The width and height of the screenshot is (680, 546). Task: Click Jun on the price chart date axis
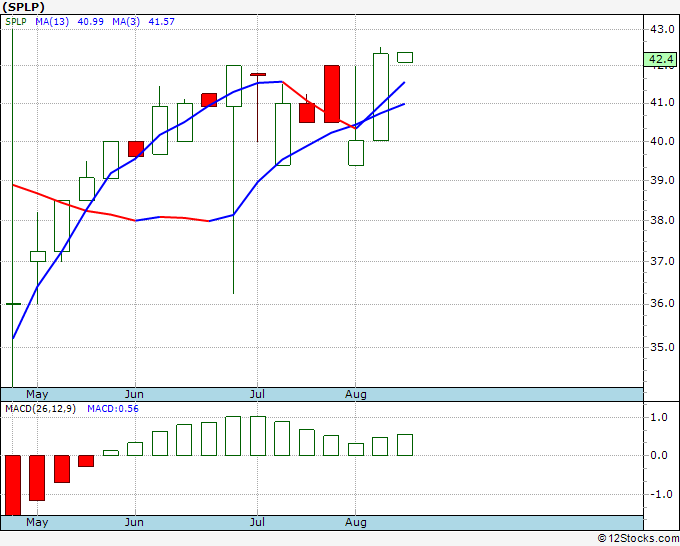134,394
